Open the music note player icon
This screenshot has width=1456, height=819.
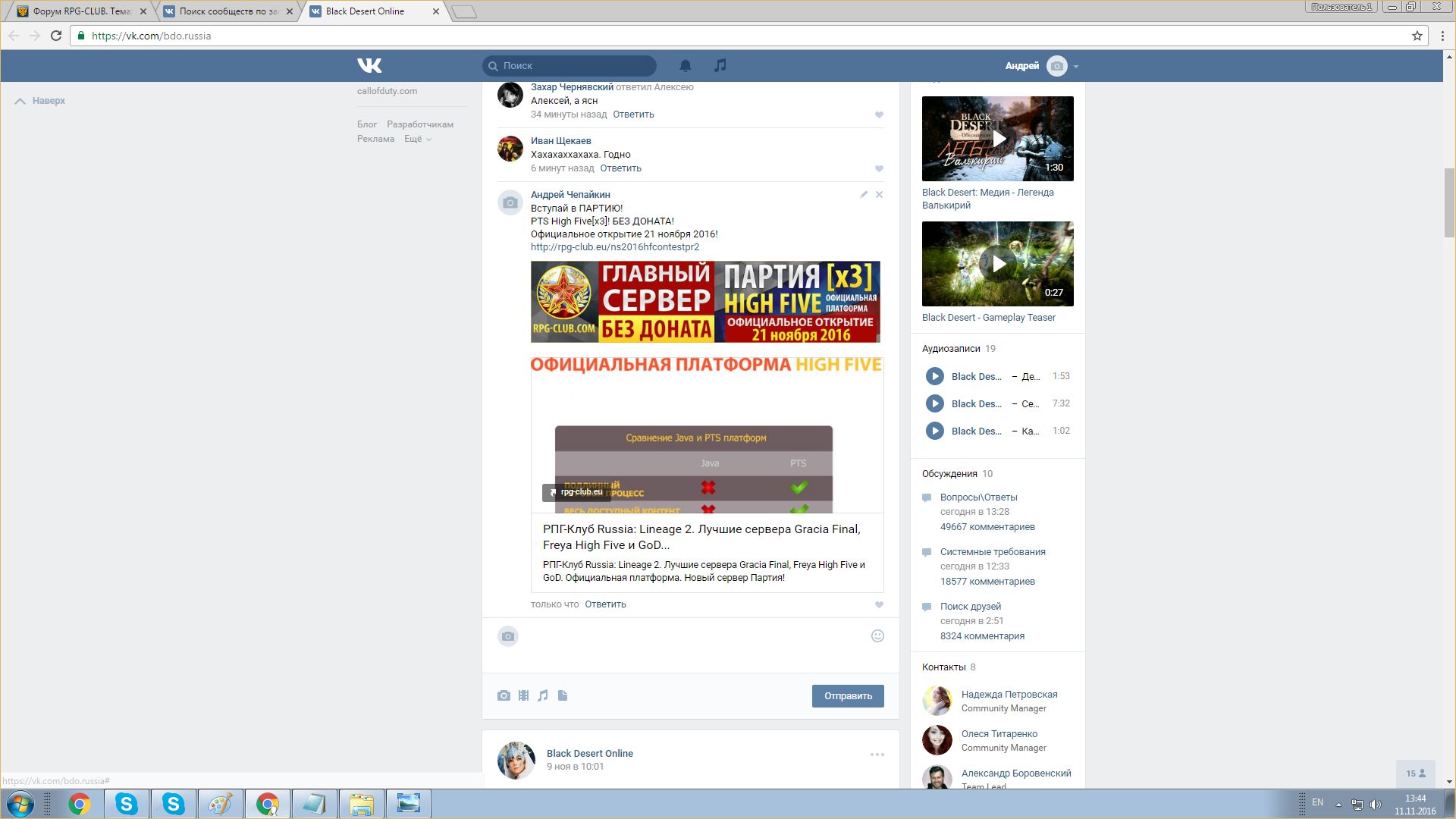point(720,66)
